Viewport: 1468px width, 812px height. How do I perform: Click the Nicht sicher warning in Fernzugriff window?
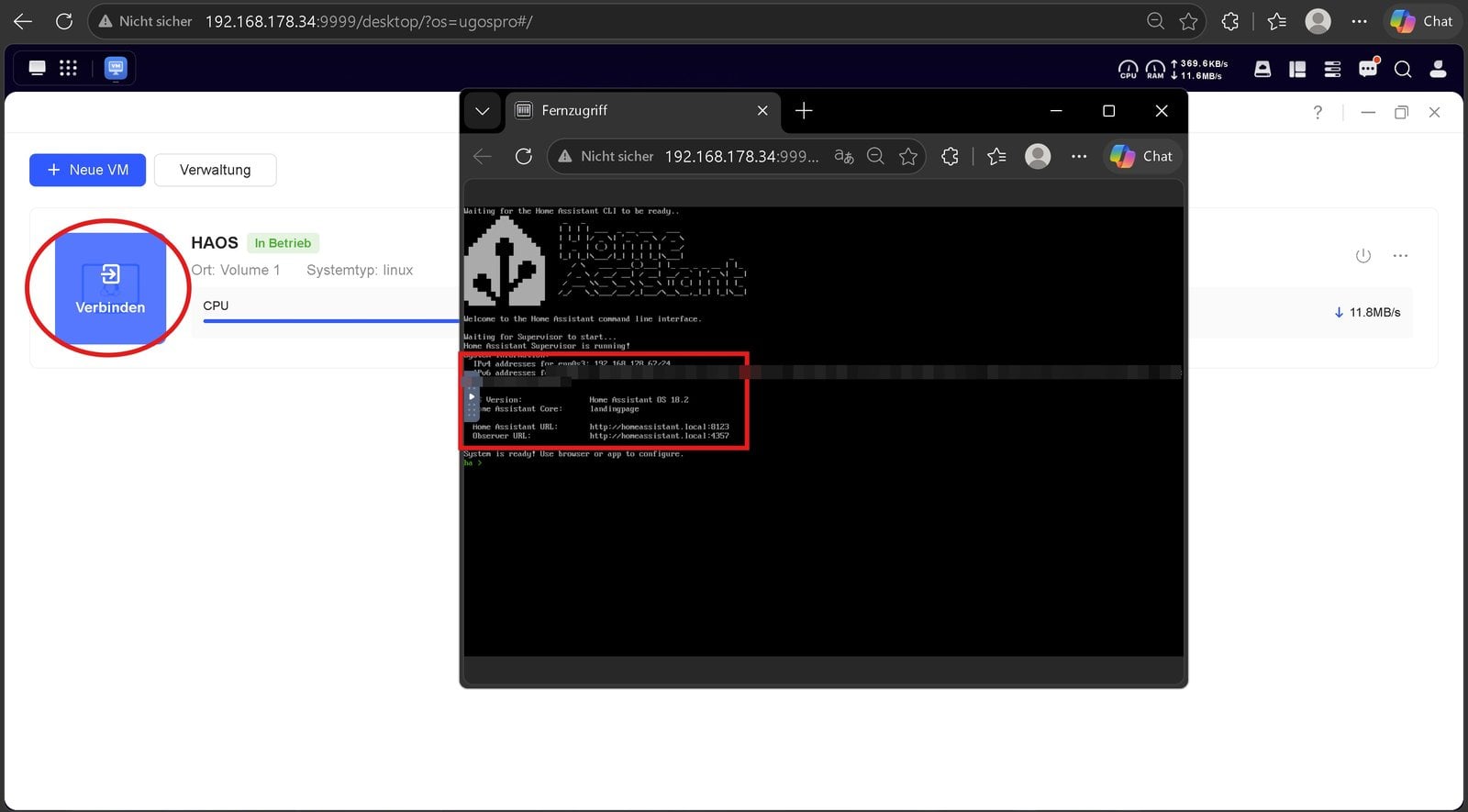[606, 156]
